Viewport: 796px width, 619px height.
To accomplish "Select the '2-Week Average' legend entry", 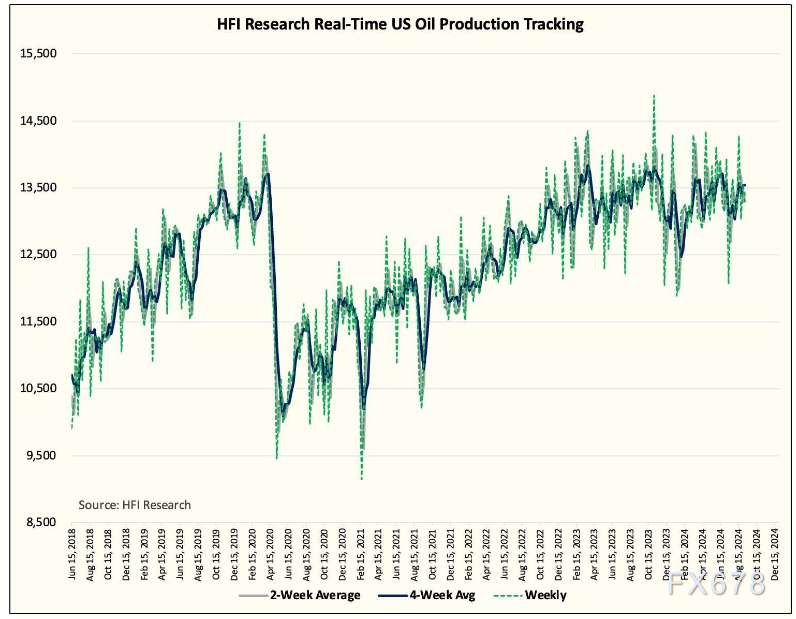I will coord(300,595).
